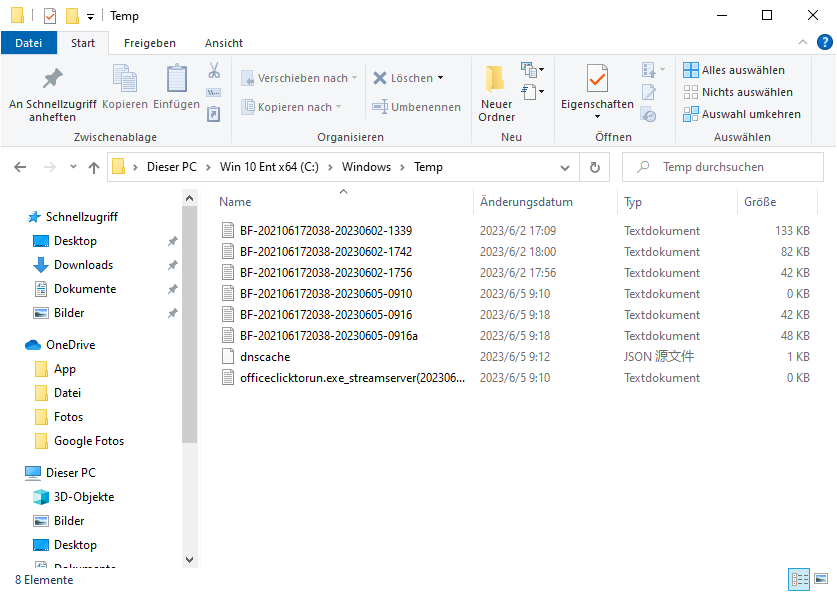Click Win 10 Ent x64 (C:) breadcrumb
This screenshot has height=592, width=837.
269,167
